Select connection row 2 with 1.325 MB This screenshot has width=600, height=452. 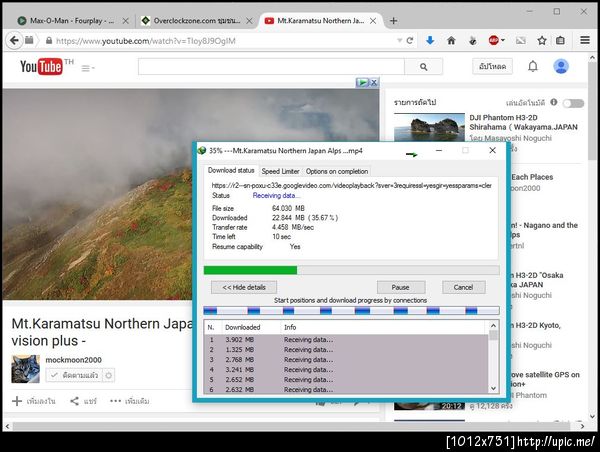coord(346,349)
